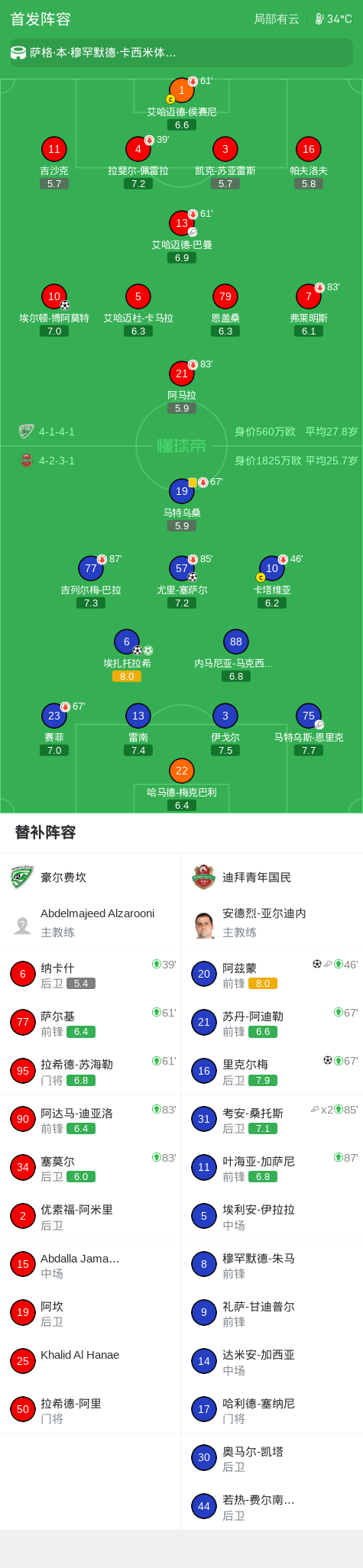Select substitute 16 里克尔梅 row
Image resolution: width=363 pixels, height=1568 pixels.
[x=272, y=1071]
